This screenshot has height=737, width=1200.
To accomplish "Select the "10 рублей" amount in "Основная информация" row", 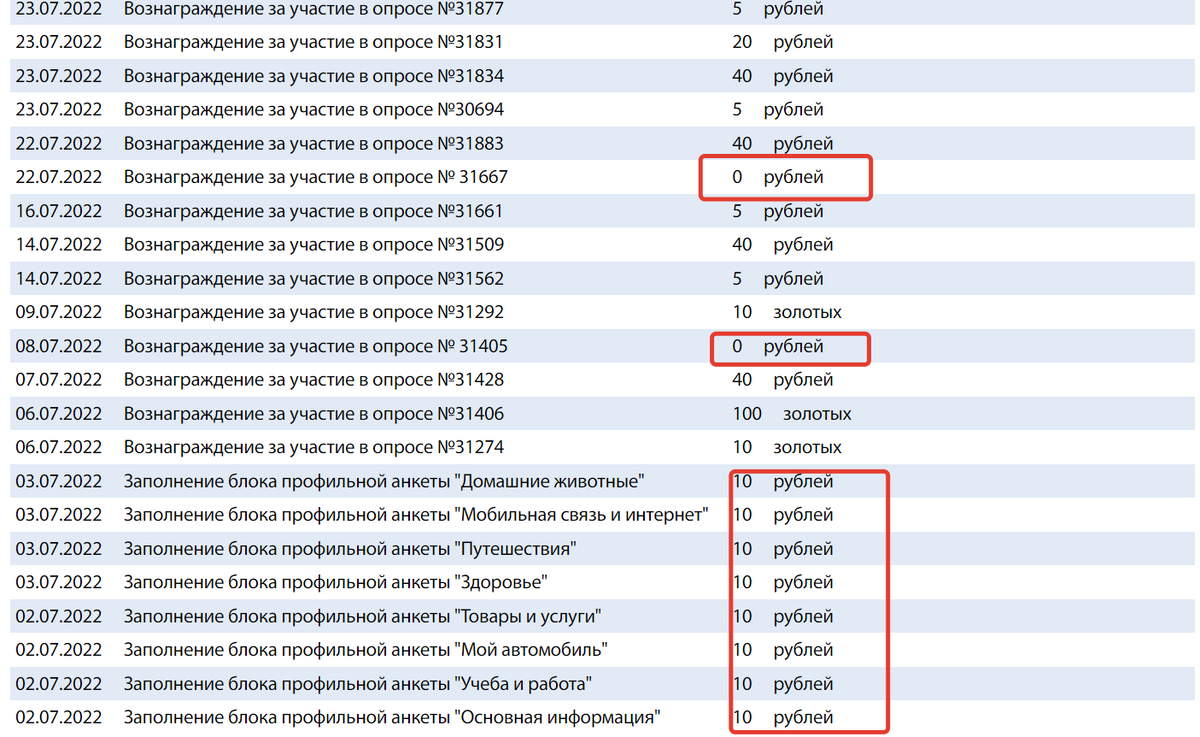I will tap(783, 718).
